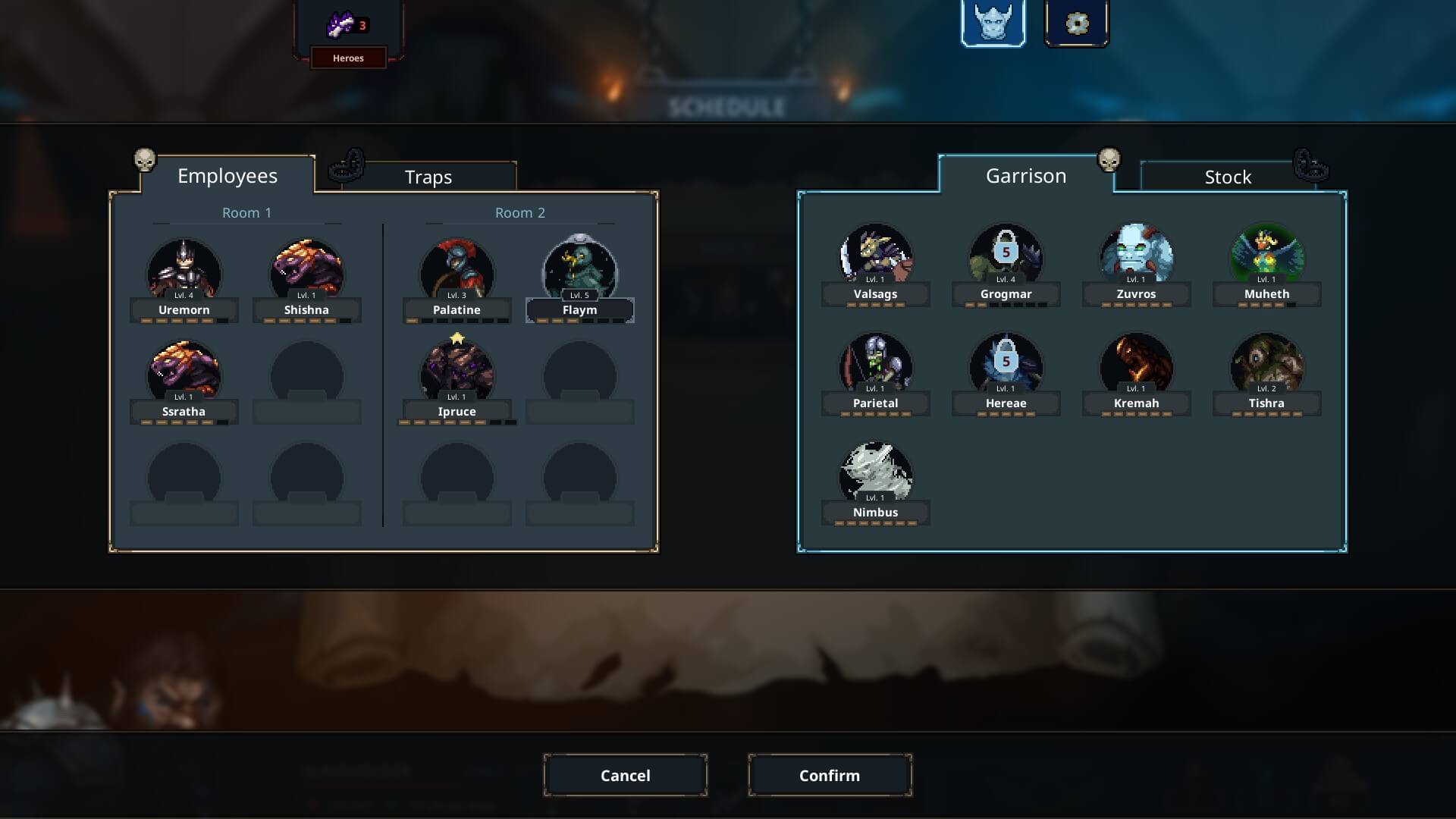The image size is (1456, 819).
Task: Select Uremorn's portrait in Room 1
Action: coord(184,271)
